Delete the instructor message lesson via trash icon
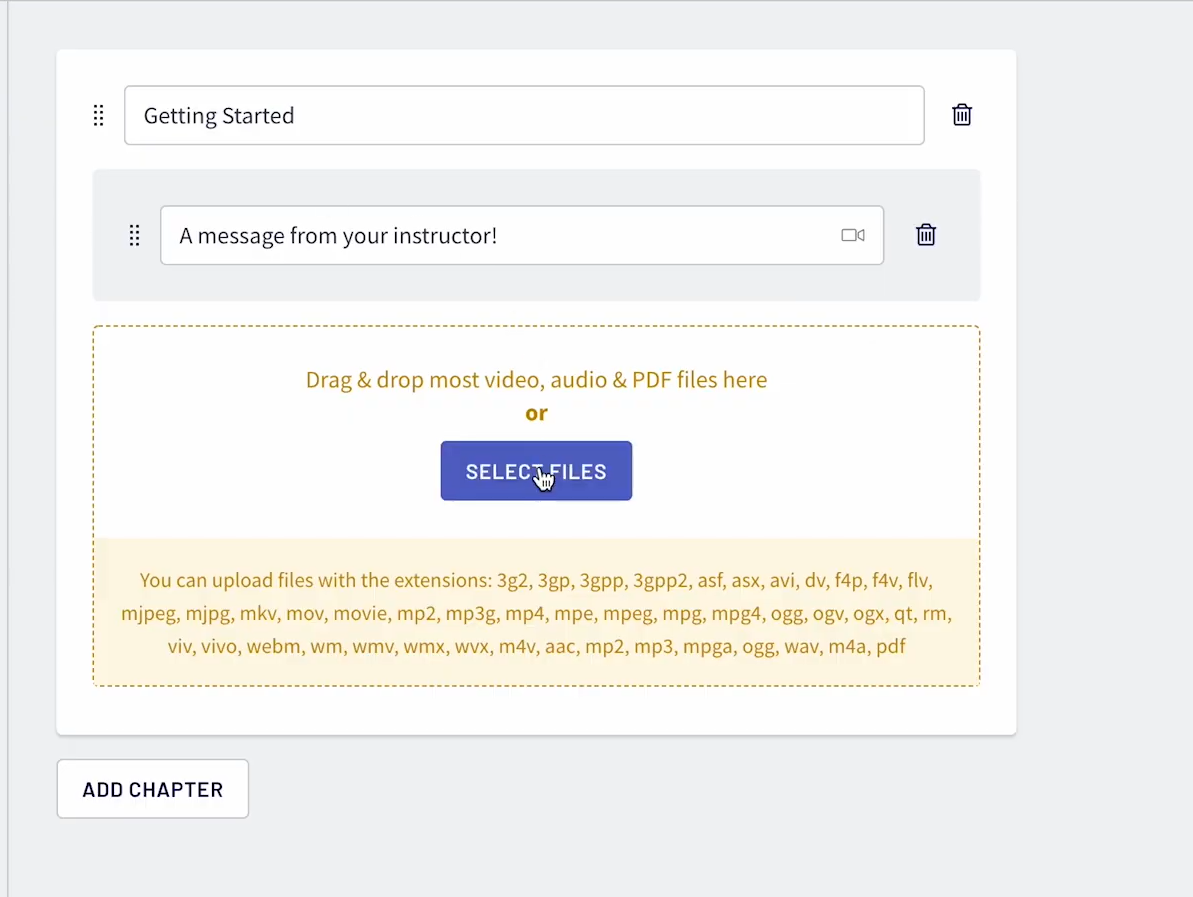The width and height of the screenshot is (1193, 897). tap(925, 235)
